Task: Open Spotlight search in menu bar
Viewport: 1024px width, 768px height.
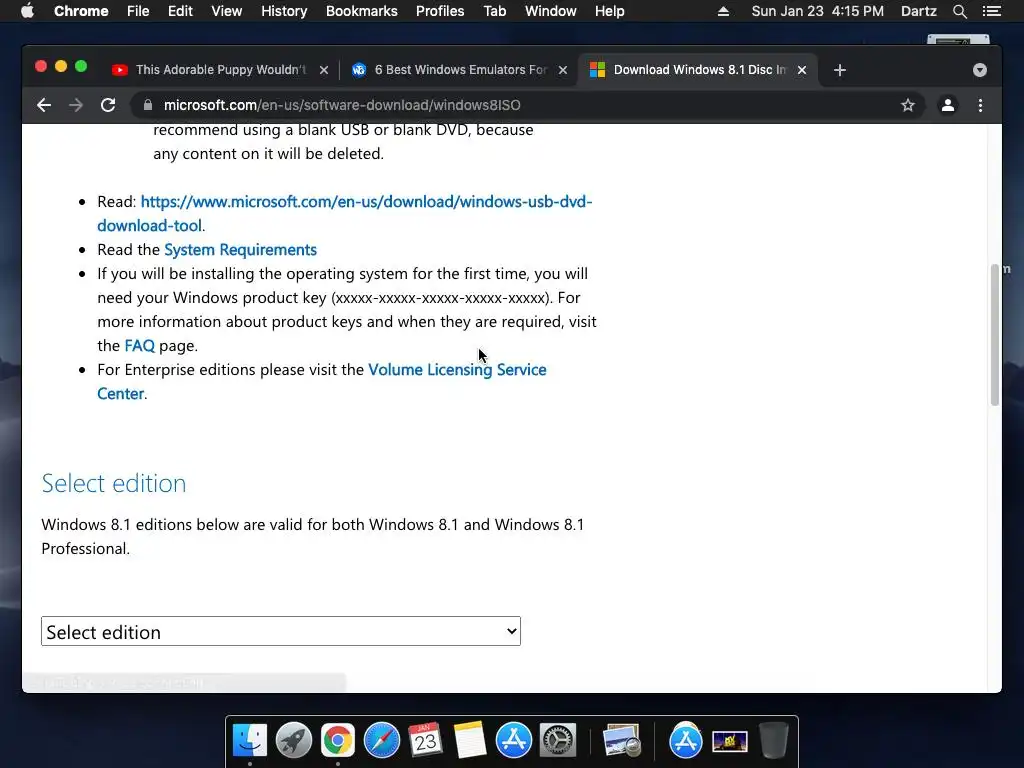Action: (959, 11)
